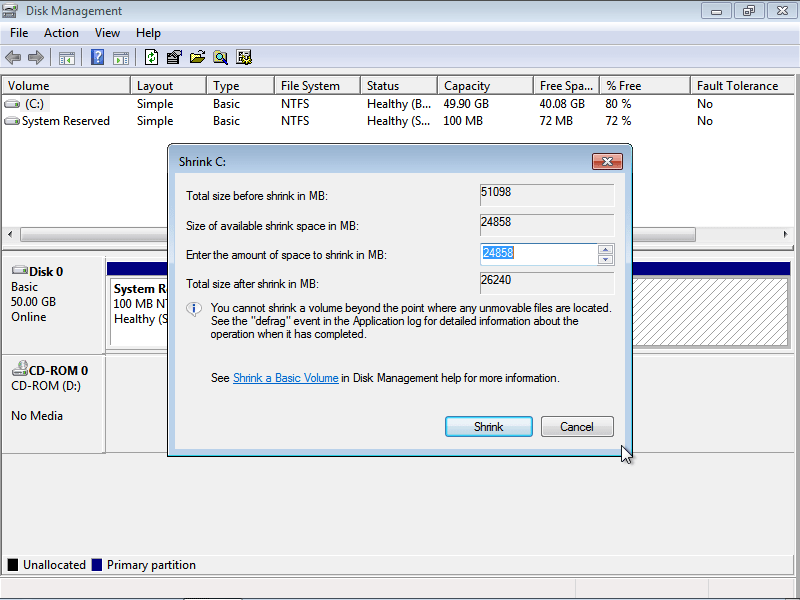Click the horizontal scrollbar left arrow
Viewport: 800px width, 600px height.
click(x=12, y=234)
